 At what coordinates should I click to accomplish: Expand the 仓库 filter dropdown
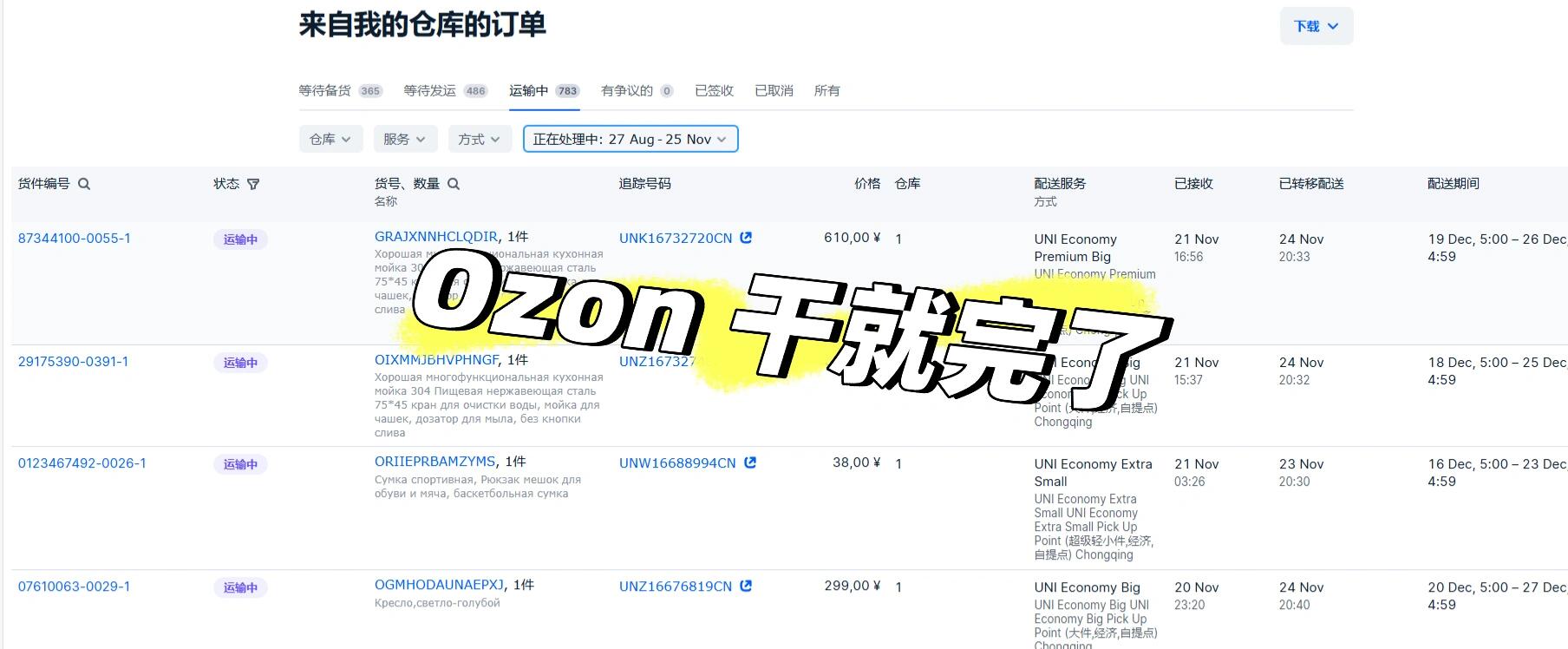(x=330, y=139)
